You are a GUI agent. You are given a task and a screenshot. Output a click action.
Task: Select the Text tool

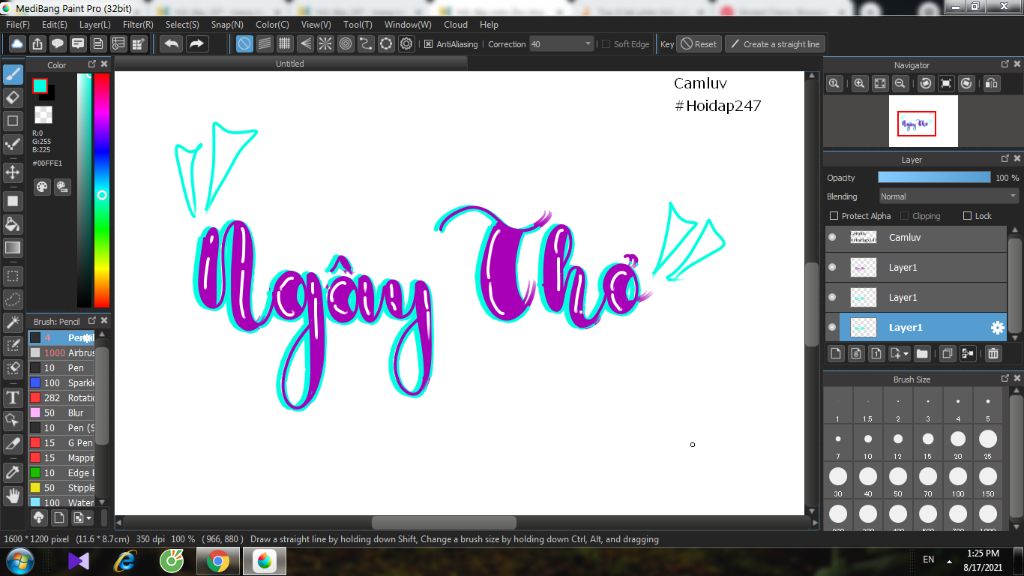click(x=13, y=398)
